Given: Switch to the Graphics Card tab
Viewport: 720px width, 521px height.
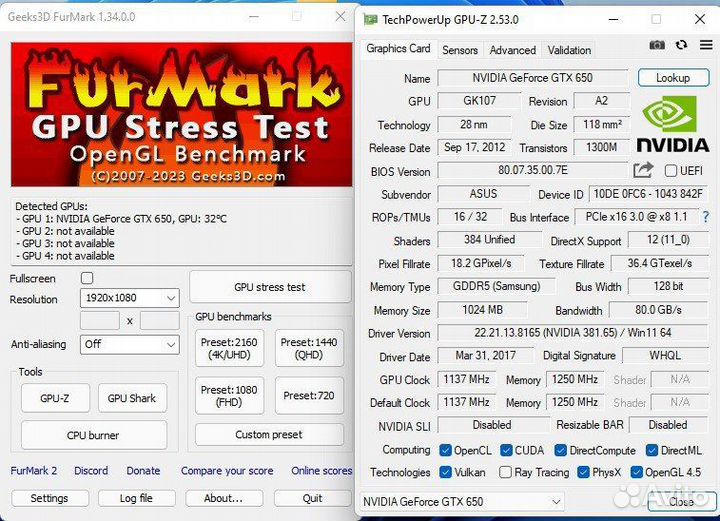Looking at the screenshot, I should pos(398,49).
